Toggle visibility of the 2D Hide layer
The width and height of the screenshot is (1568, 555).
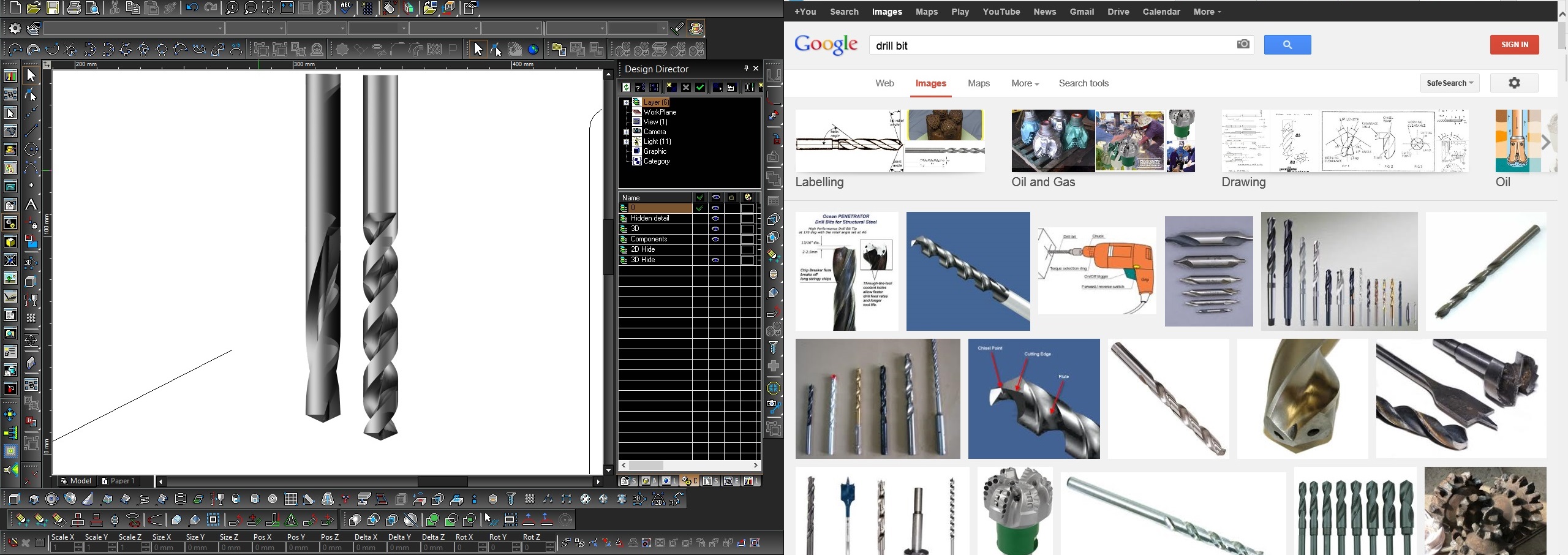[x=715, y=249]
